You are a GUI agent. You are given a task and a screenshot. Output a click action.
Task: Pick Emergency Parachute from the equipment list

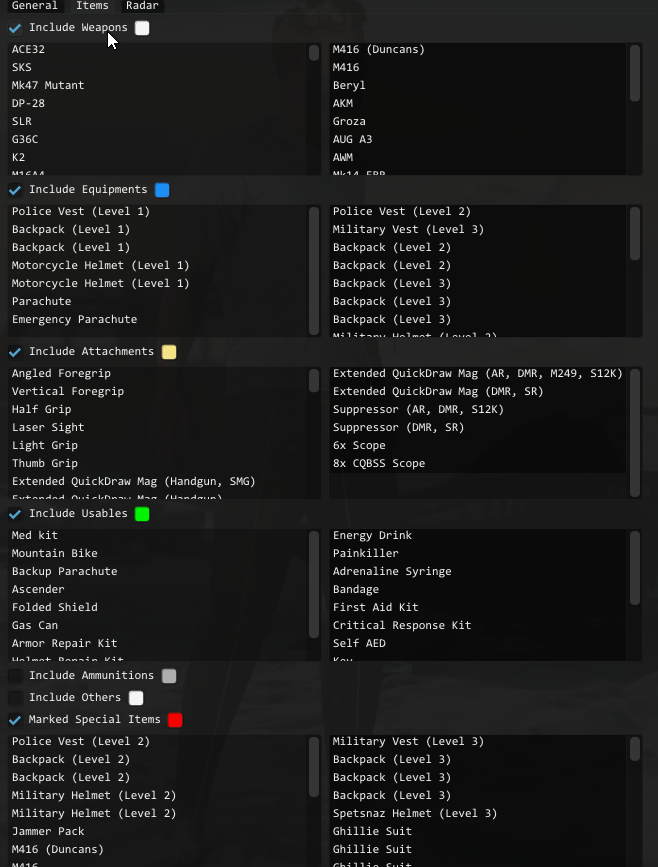point(74,320)
